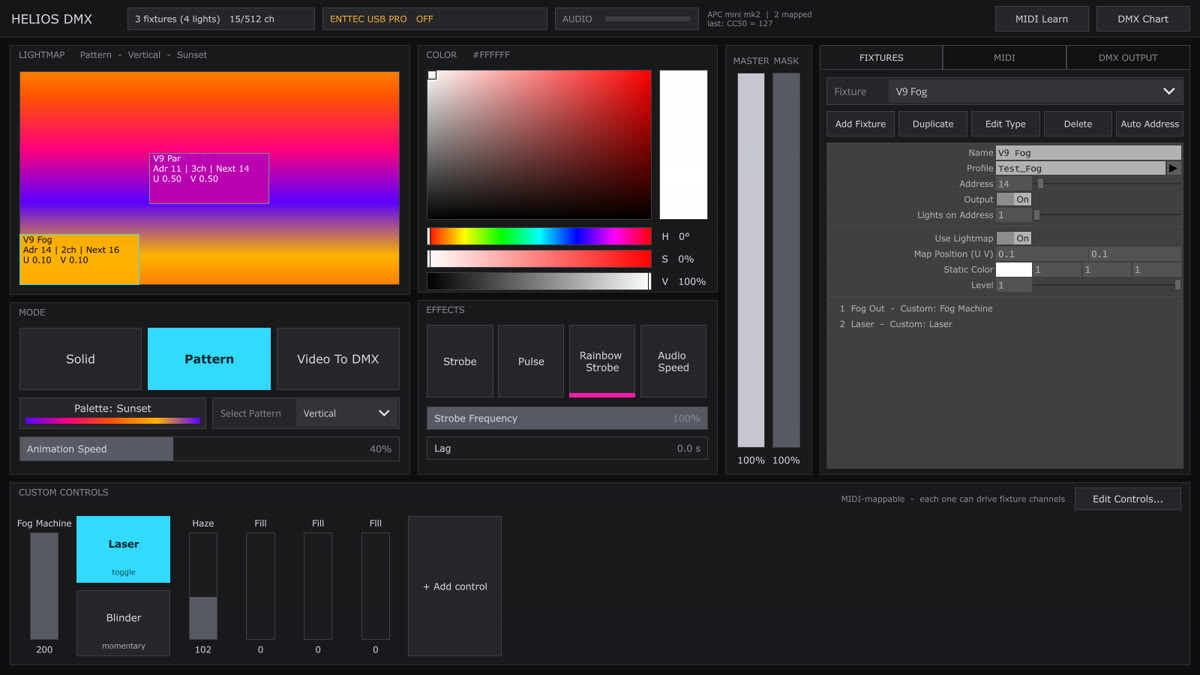Delete the selected fixture
Screen dimensions: 1200x675
click(x=1078, y=124)
